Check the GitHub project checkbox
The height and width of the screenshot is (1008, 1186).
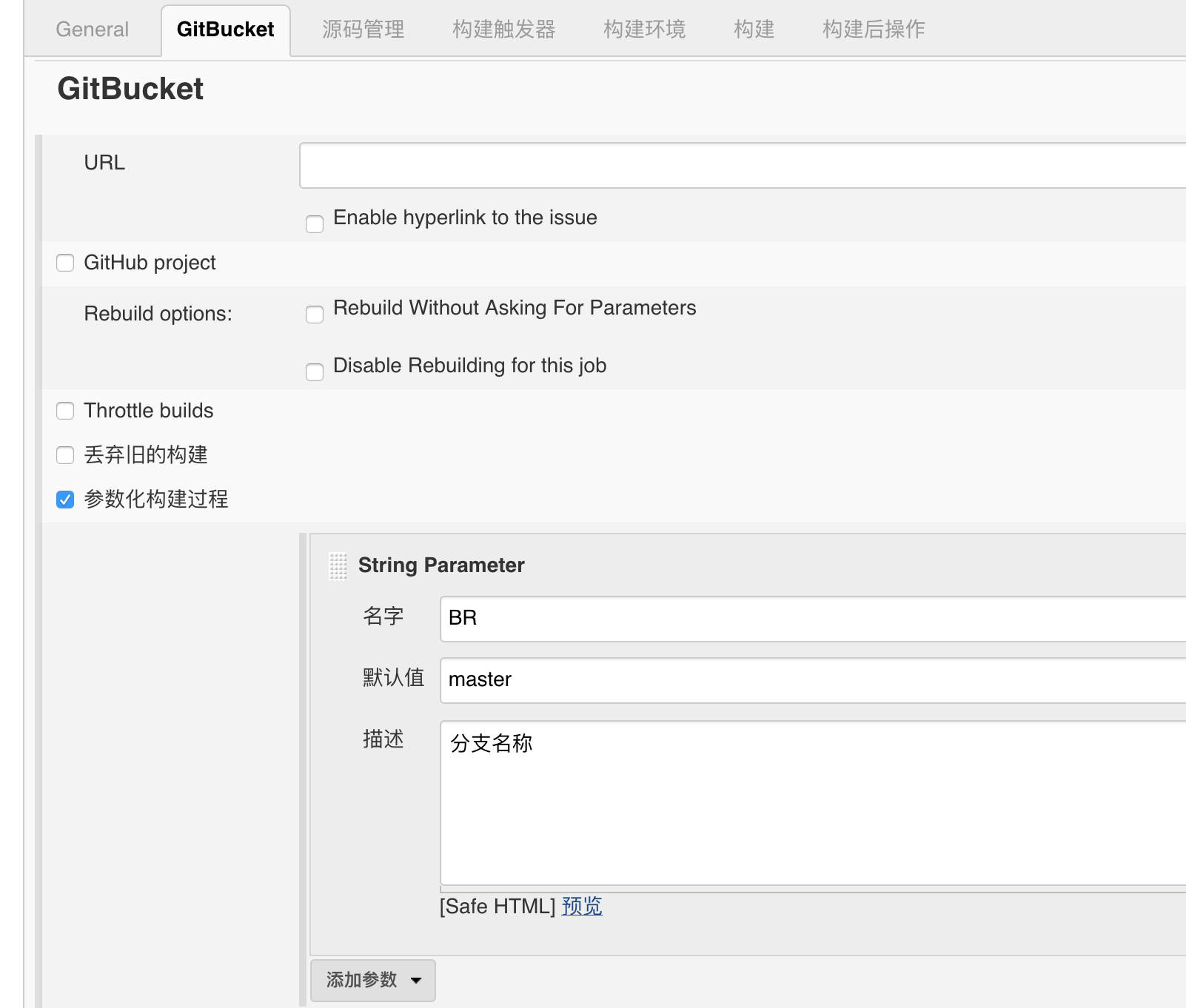pyautogui.click(x=66, y=263)
